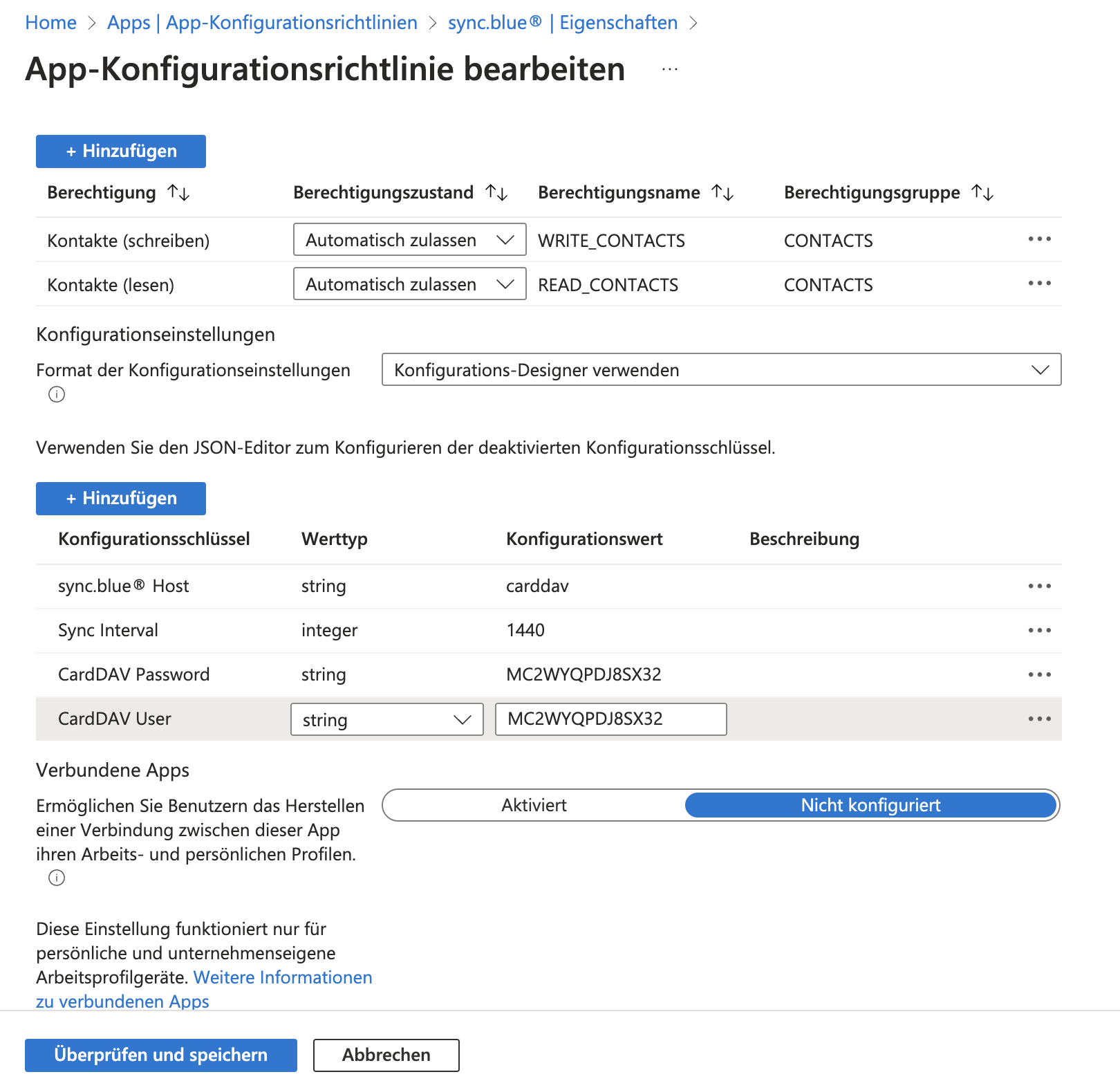The height and width of the screenshot is (1090, 1120).
Task: Click Hinzufügen button above permissions table
Action: click(121, 151)
